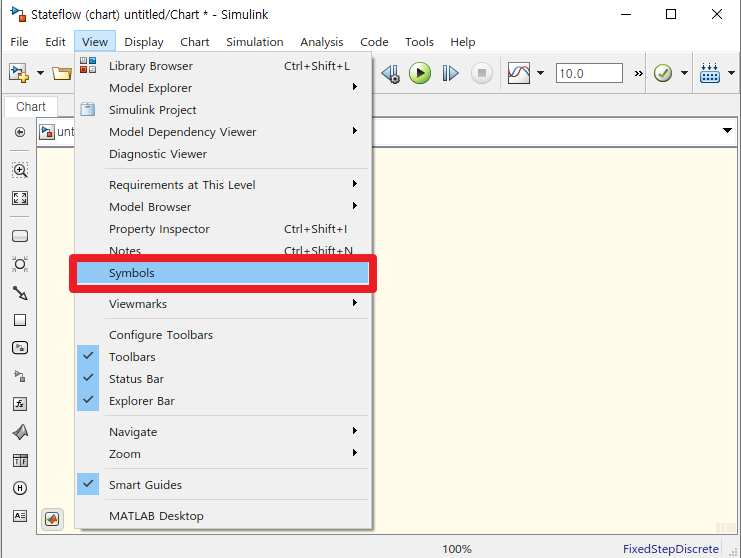Open the New Model dropdown arrow
The image size is (741, 558).
[x=41, y=73]
